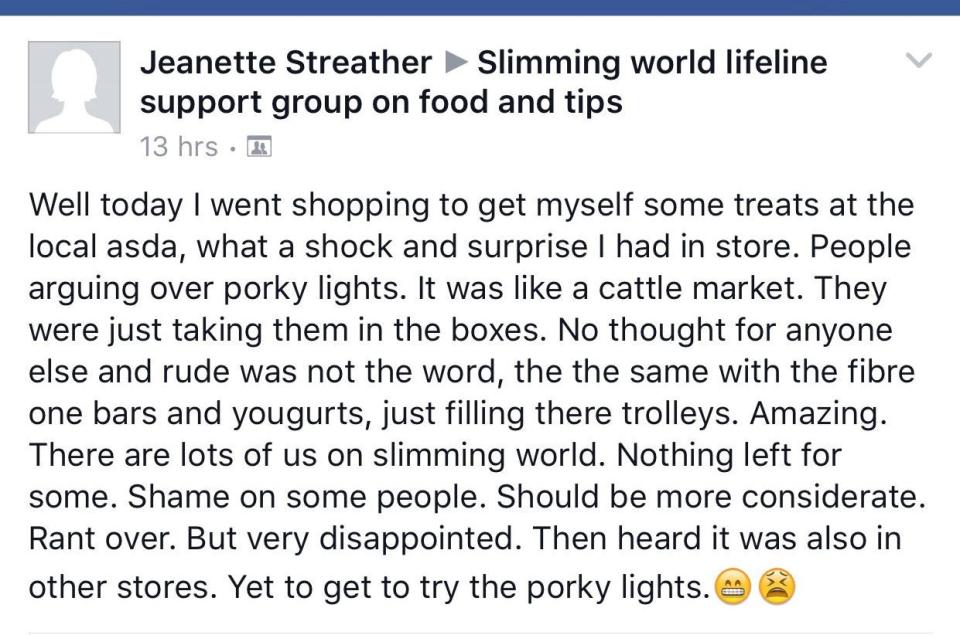This screenshot has width=960, height=635.
Task: Select the grimacing face emoji
Action: 733,587
